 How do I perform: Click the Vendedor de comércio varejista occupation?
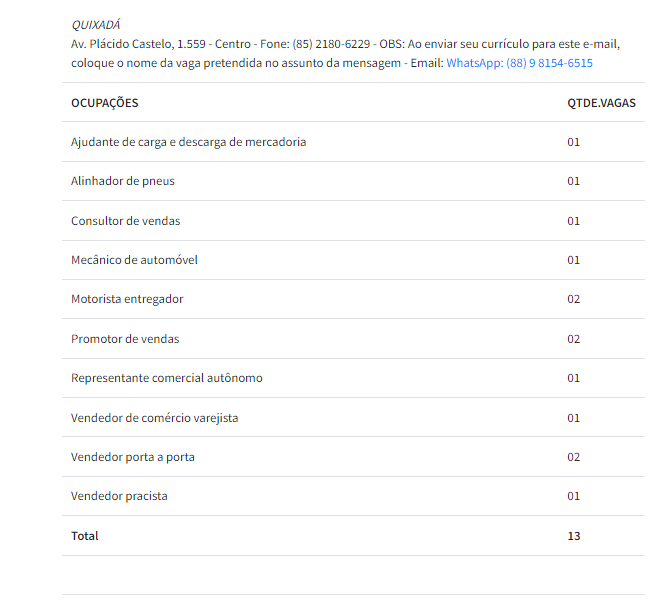(154, 418)
